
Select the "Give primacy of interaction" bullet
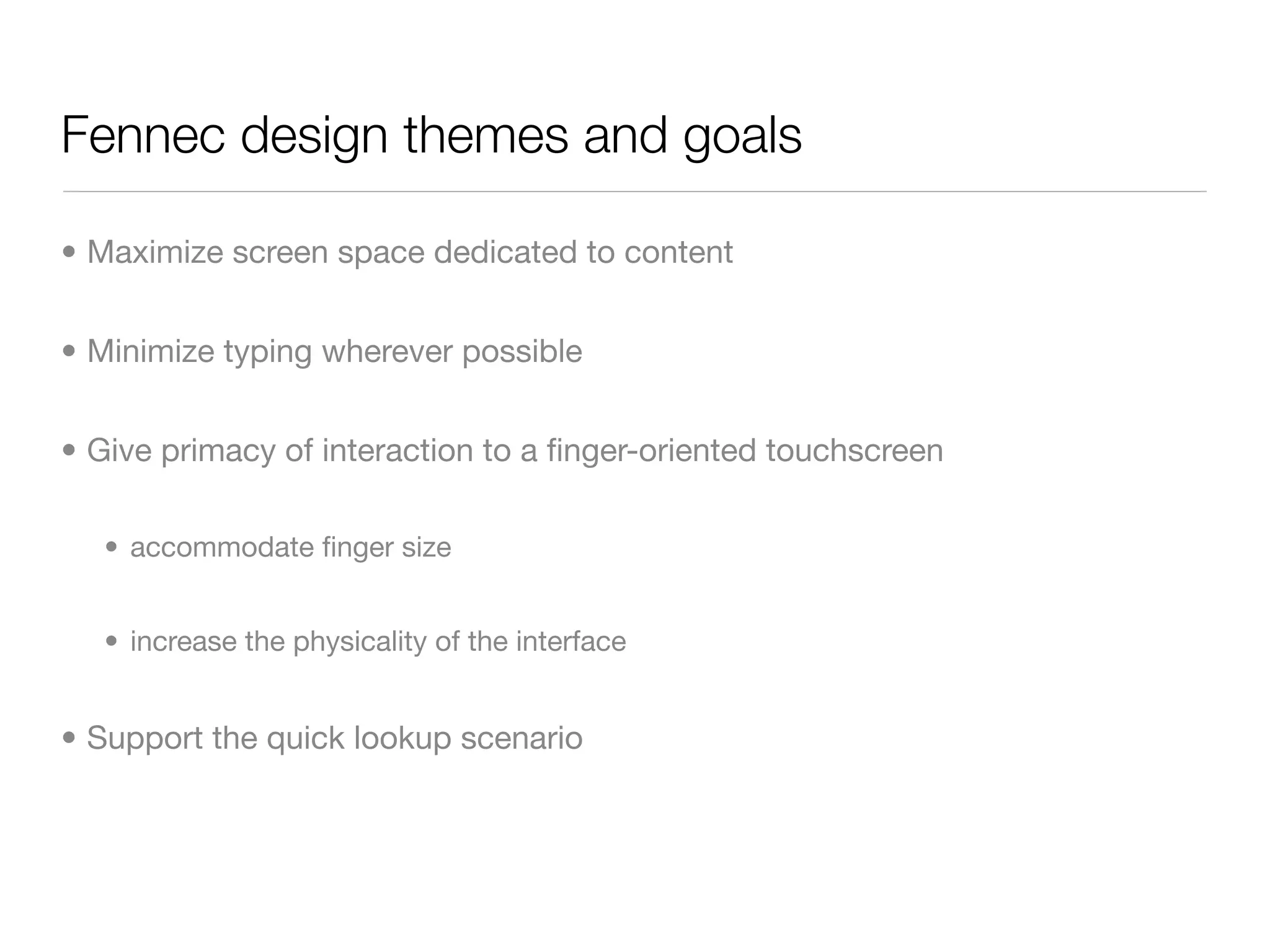point(515,450)
